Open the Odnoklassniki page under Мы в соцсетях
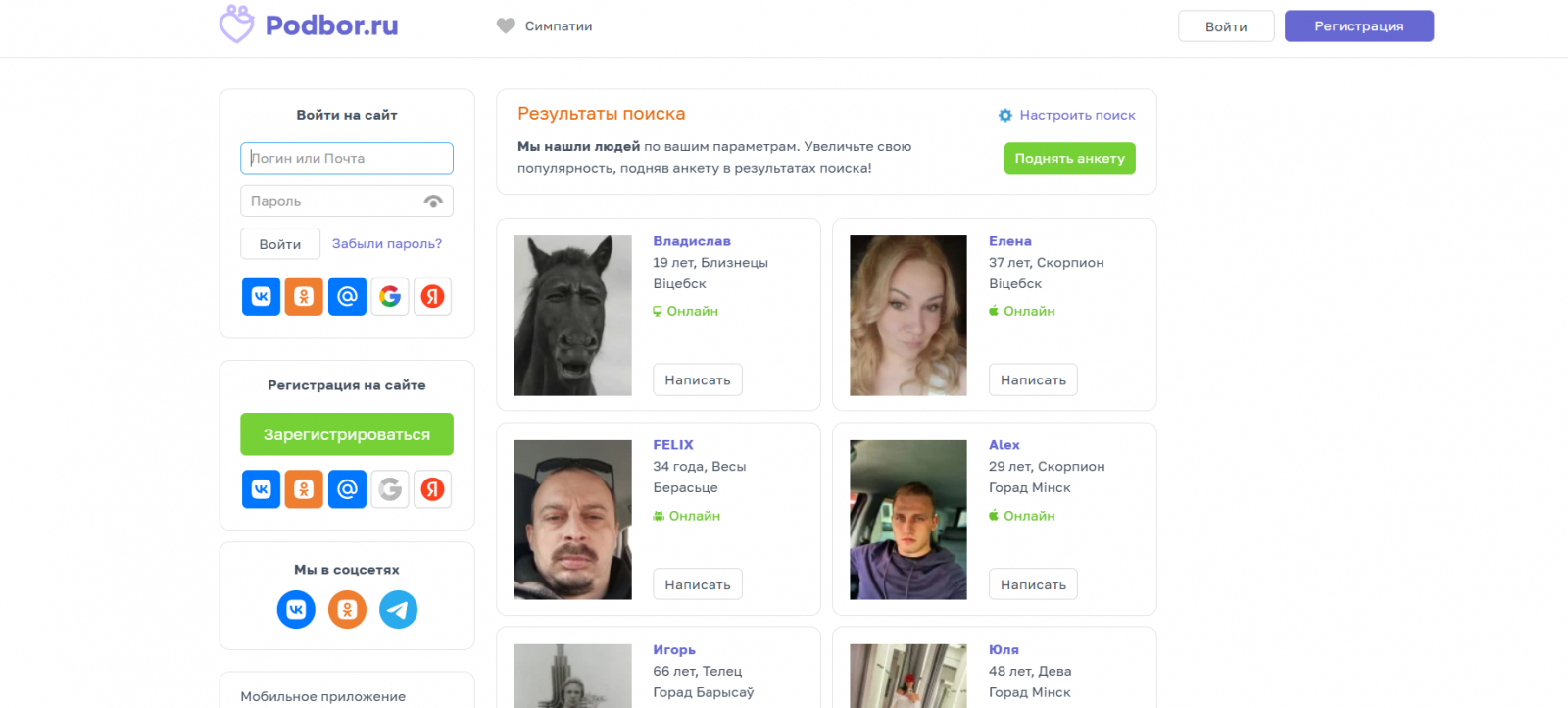The height and width of the screenshot is (708, 1568). tap(347, 609)
